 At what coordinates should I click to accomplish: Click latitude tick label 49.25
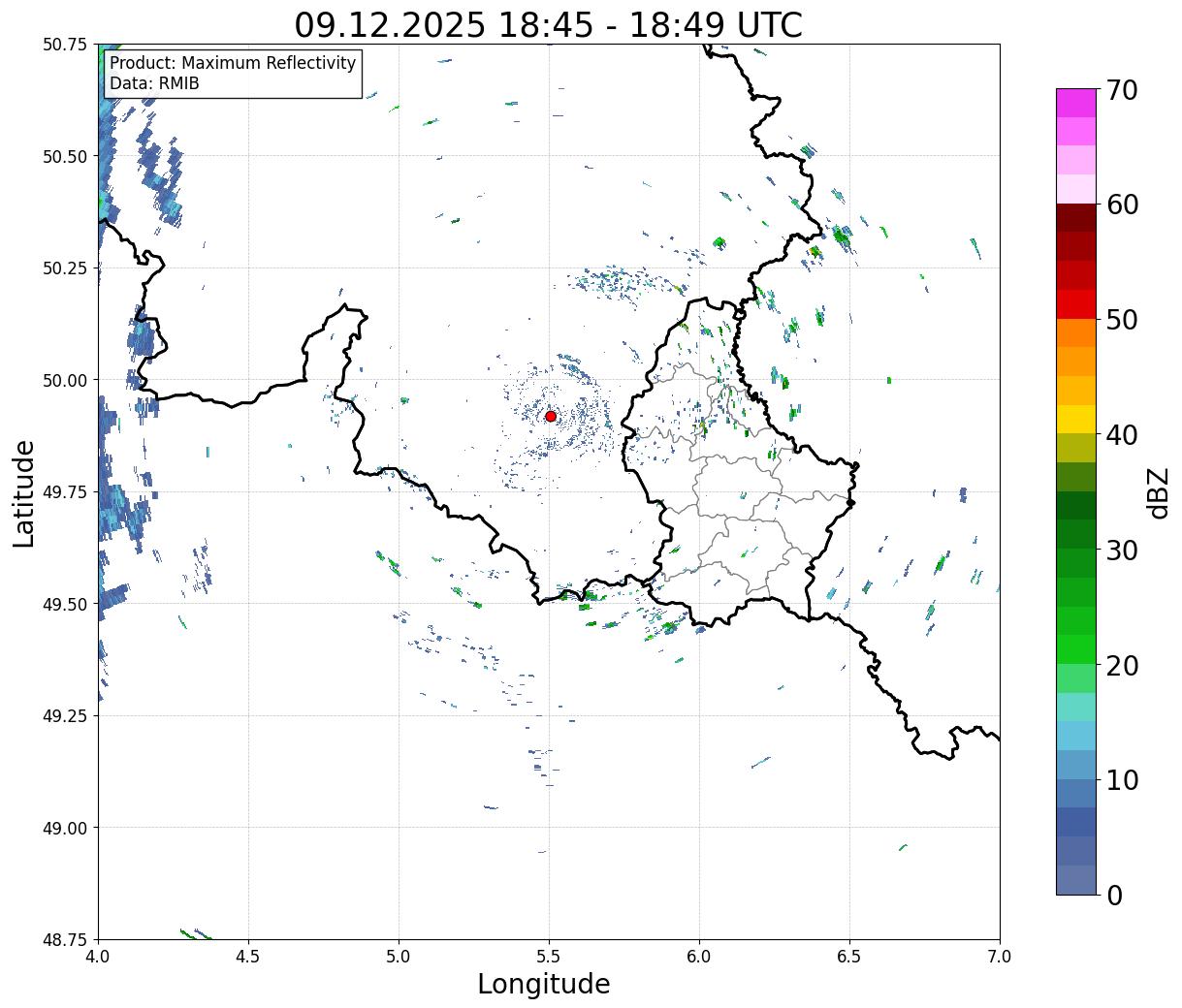coord(65,716)
